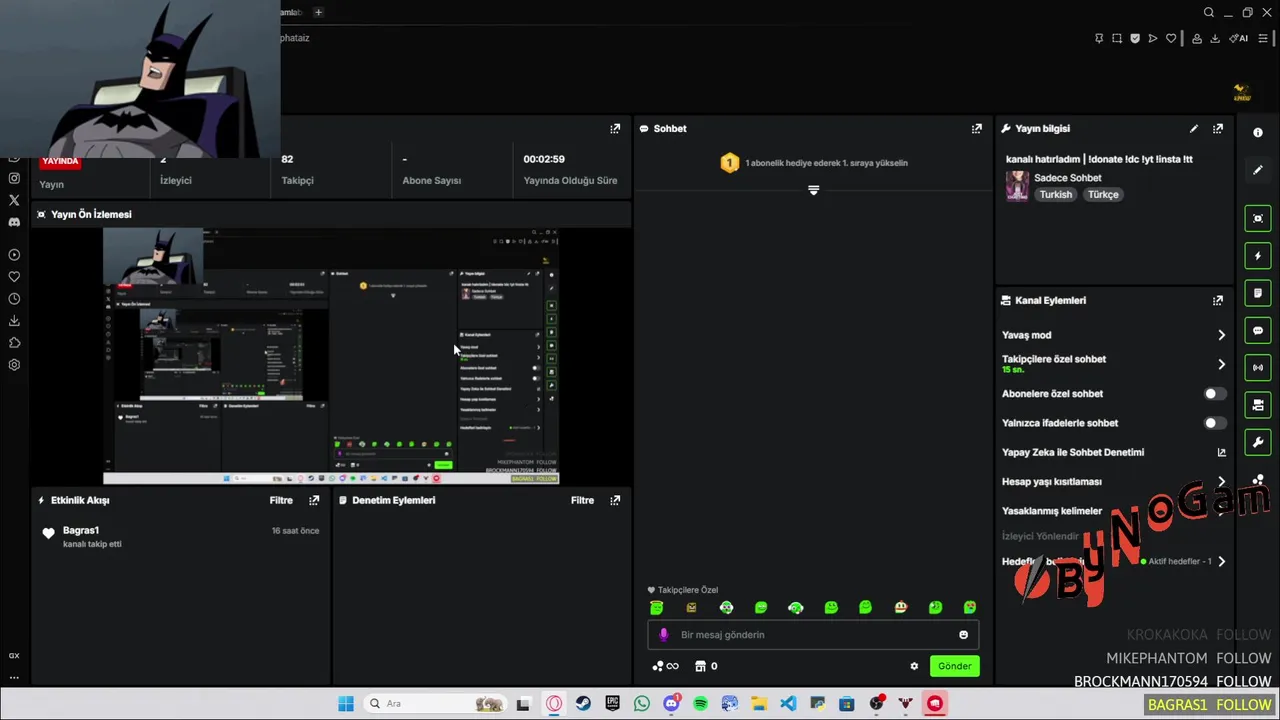Take a snapshot with the browser toolbar icon
Image resolution: width=1280 pixels, height=720 pixels.
pyautogui.click(x=1117, y=38)
